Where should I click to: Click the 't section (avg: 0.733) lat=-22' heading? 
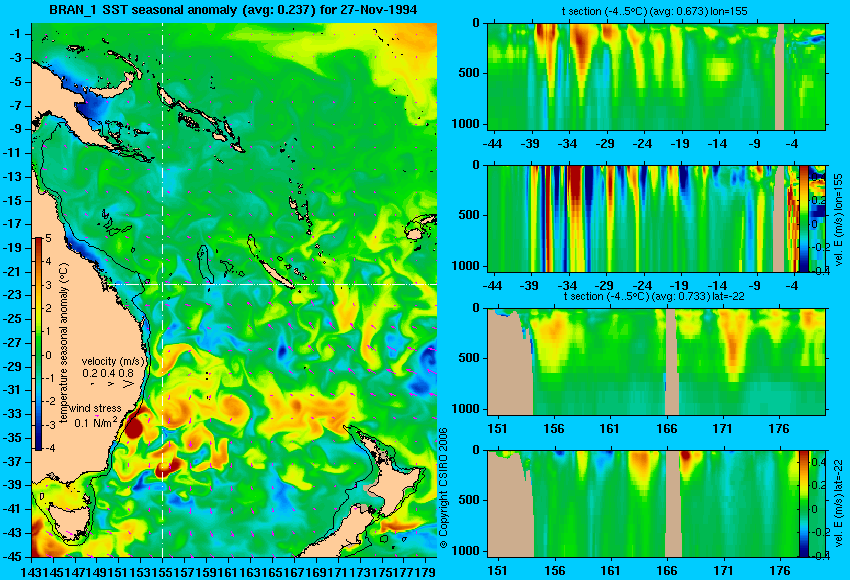point(654,297)
